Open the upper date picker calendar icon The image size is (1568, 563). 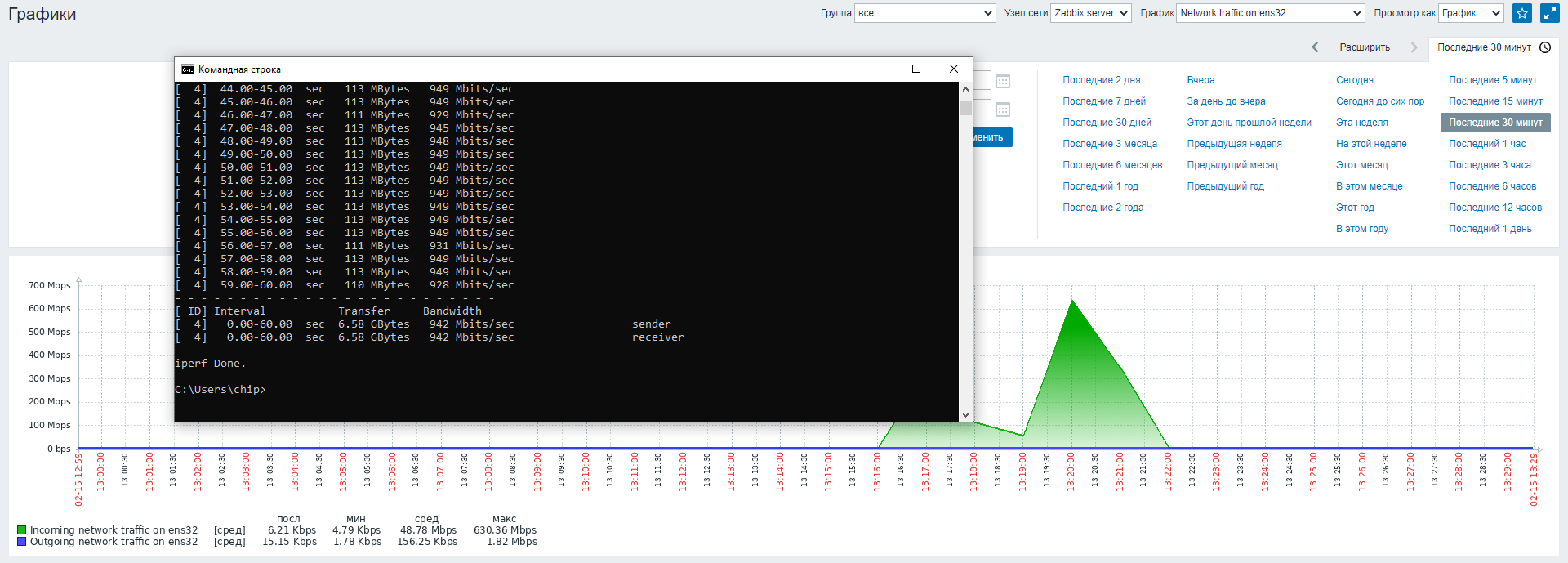click(x=1003, y=81)
